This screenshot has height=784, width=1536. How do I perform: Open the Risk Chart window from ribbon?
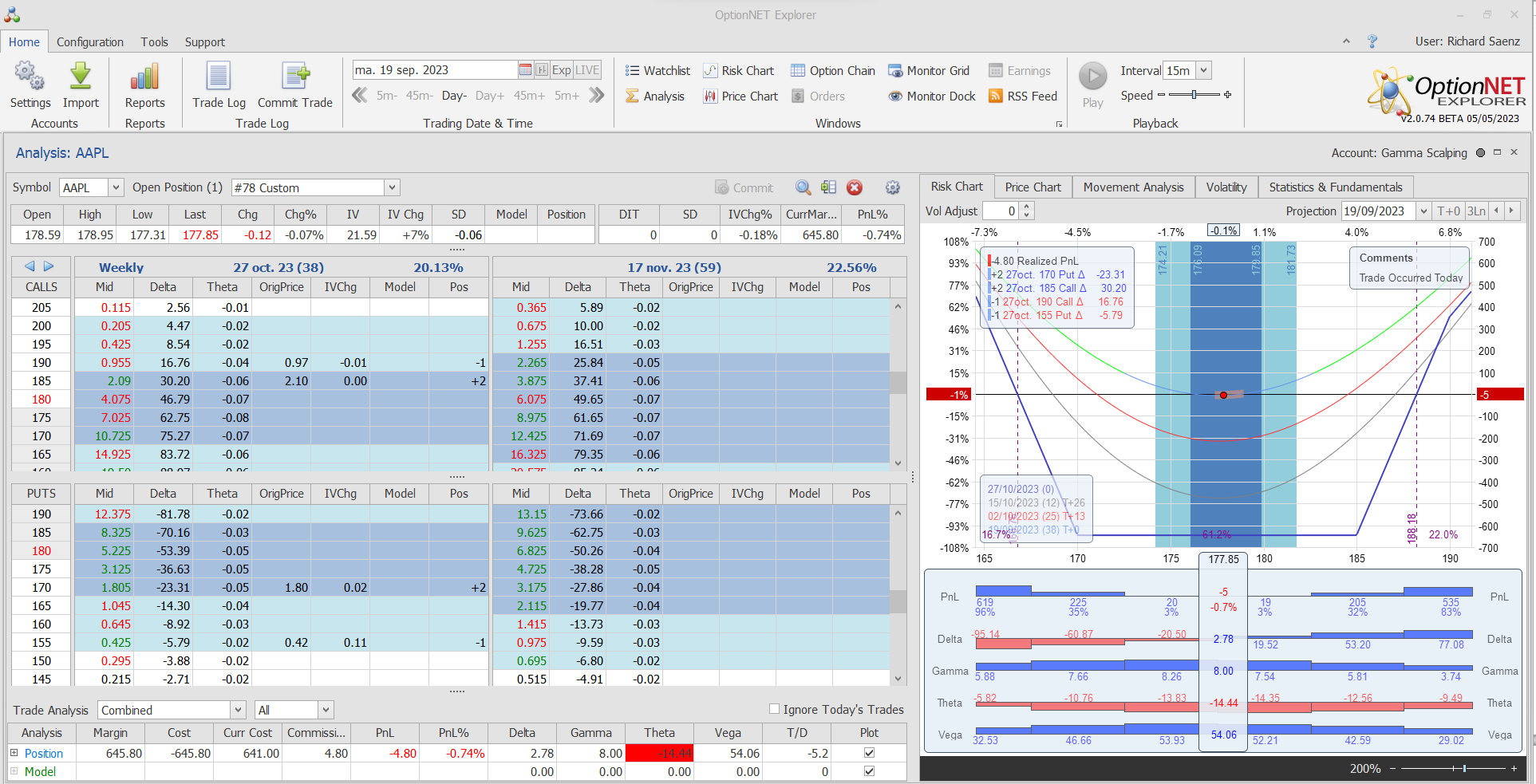pyautogui.click(x=738, y=71)
